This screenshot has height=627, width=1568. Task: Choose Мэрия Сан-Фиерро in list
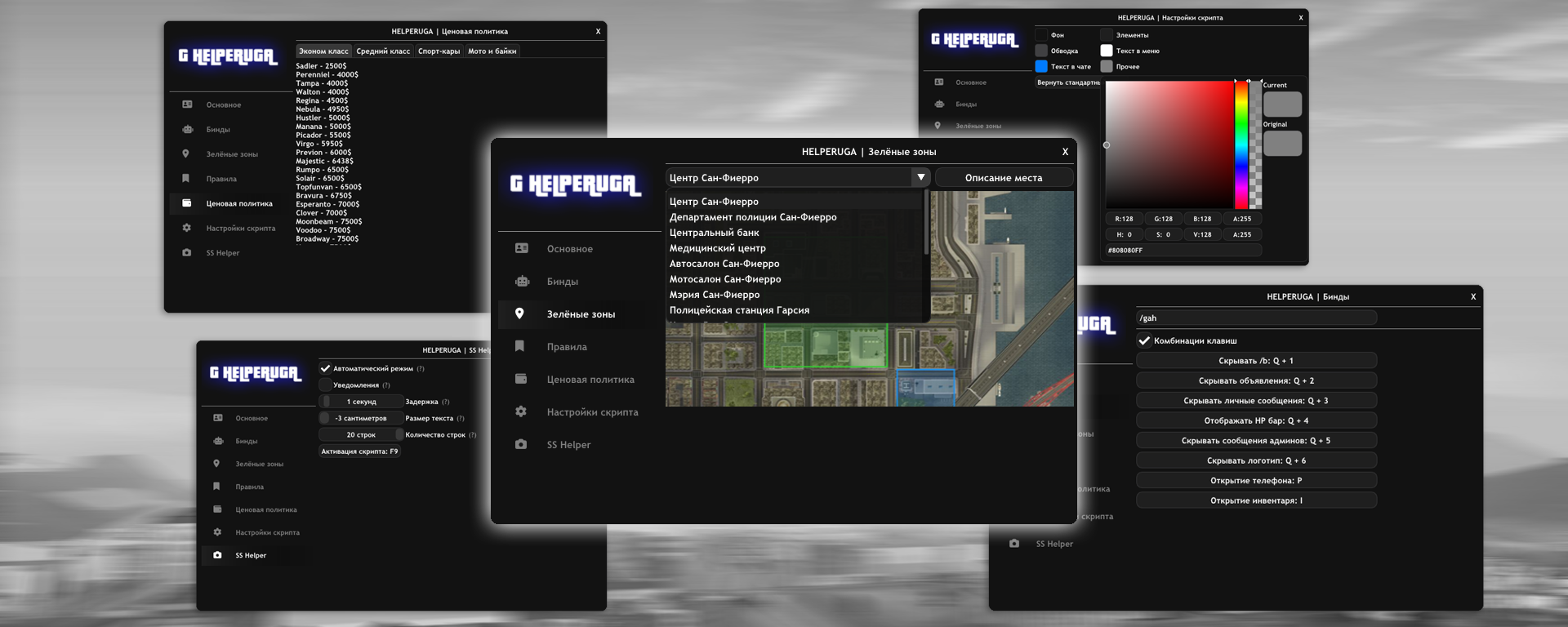tap(715, 295)
